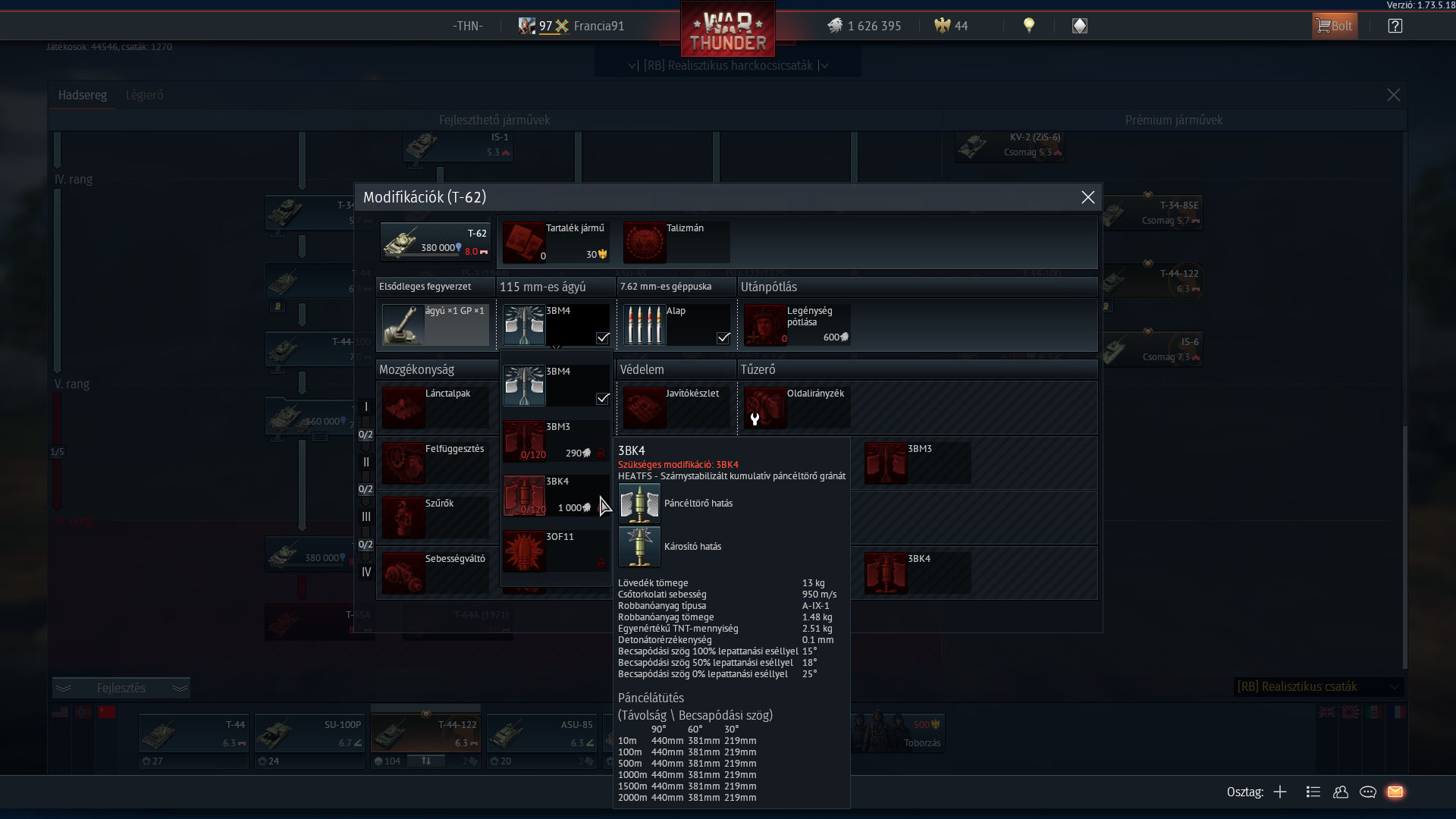Select the 3OF11 shell in dropdown list
1456x819 pixels.
556,551
